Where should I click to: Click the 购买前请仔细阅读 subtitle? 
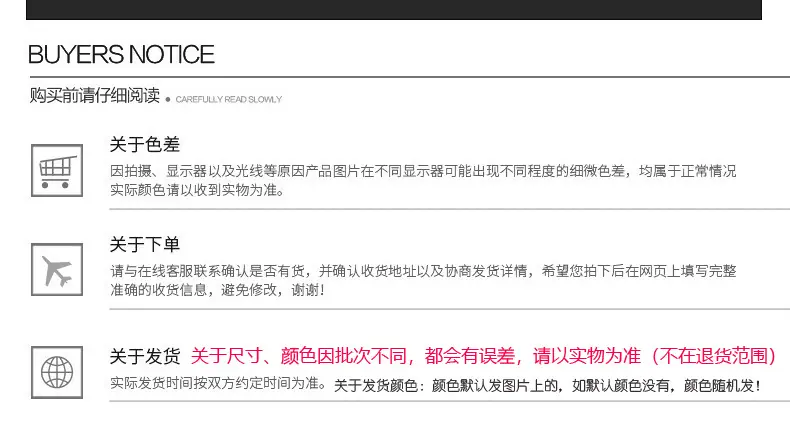[95, 95]
